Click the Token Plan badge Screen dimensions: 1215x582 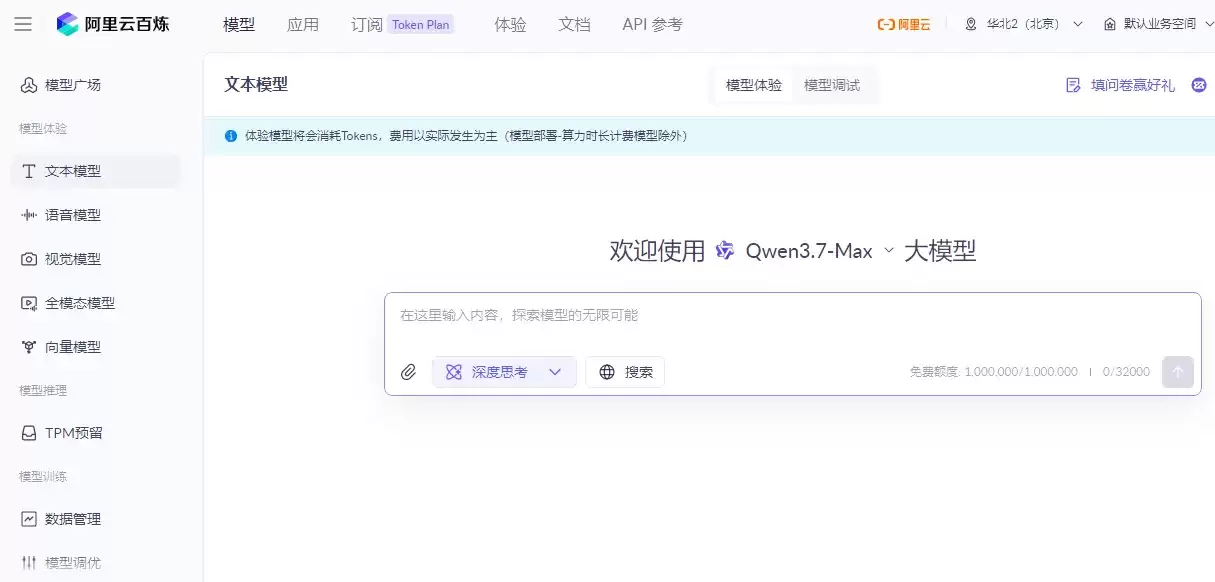pos(421,25)
